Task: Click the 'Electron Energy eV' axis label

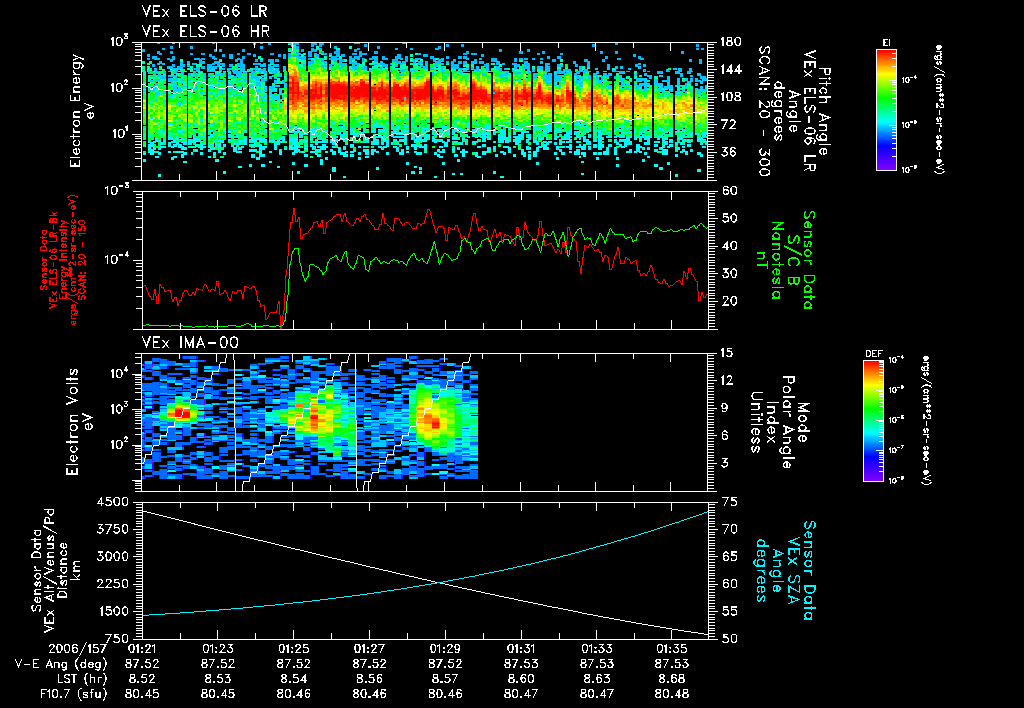Action: click(83, 111)
